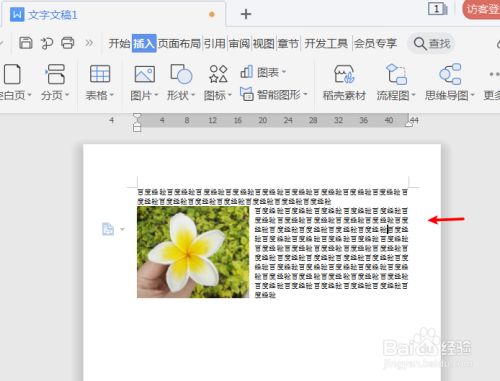This screenshot has width=500, height=381.
Task: Switch to the 页面布局 tab
Action: (179, 43)
